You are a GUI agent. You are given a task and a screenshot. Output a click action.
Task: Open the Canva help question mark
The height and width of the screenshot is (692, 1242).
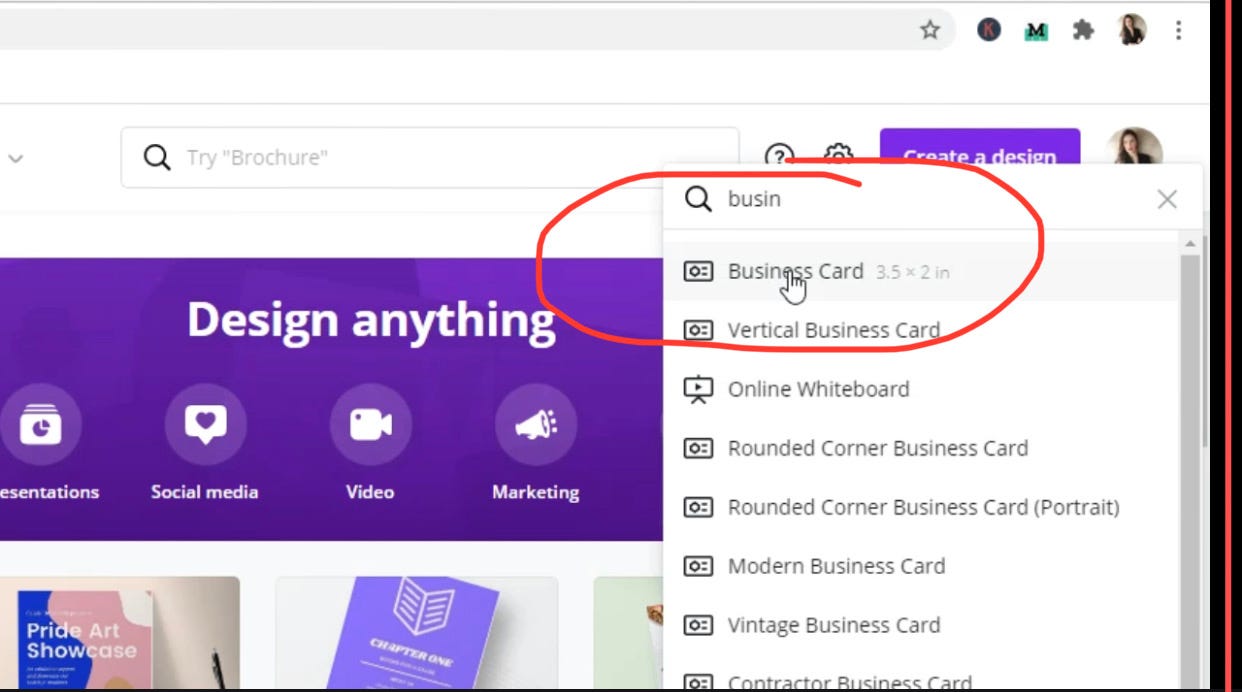[779, 157]
